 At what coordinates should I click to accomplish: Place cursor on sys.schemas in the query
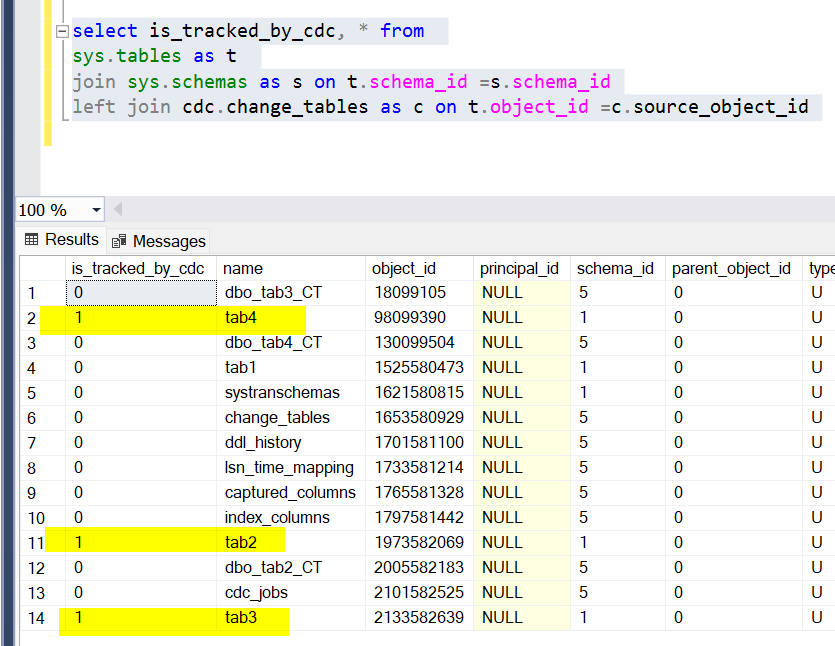187,82
